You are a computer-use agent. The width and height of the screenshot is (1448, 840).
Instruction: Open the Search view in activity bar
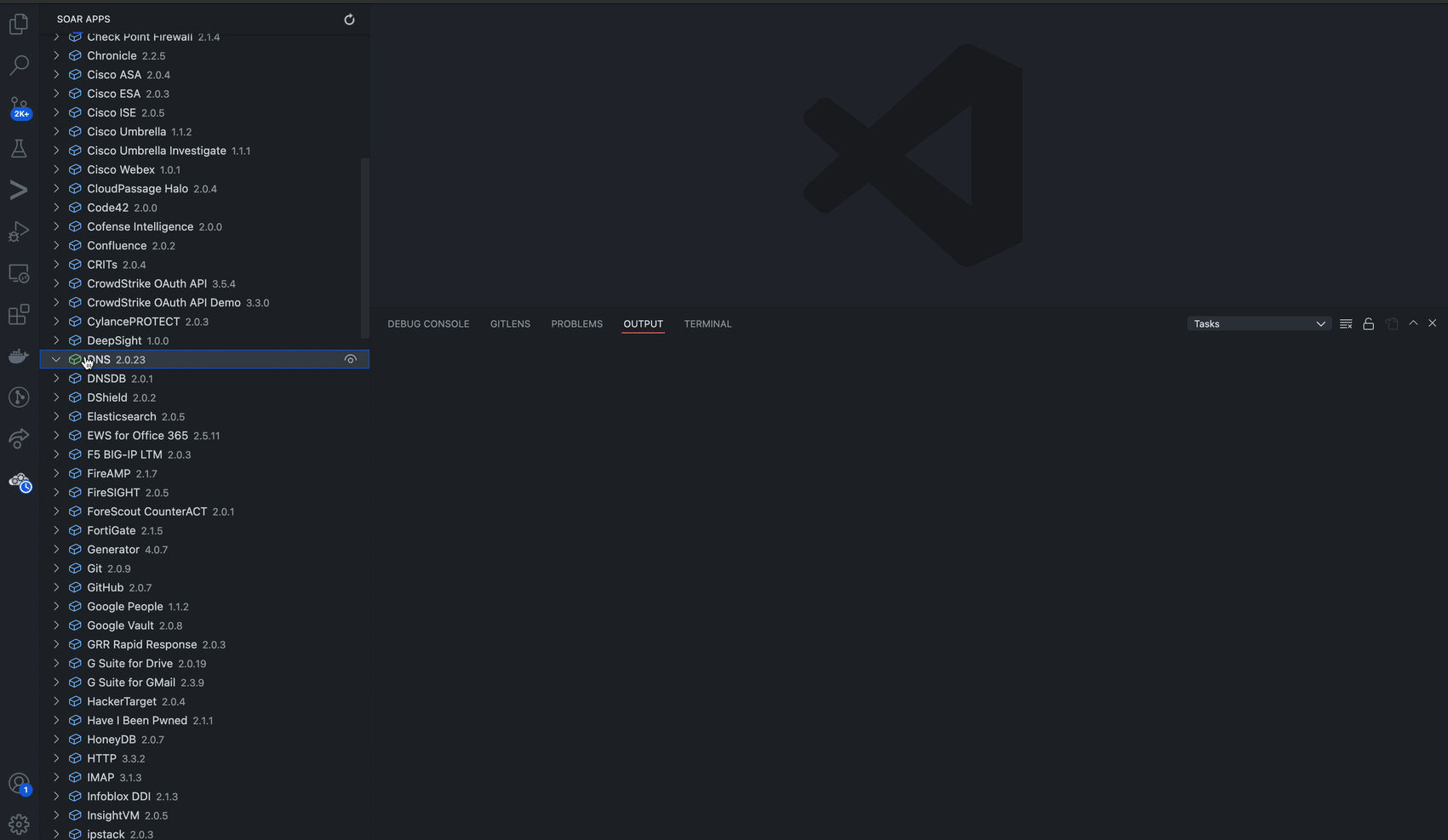(x=19, y=66)
